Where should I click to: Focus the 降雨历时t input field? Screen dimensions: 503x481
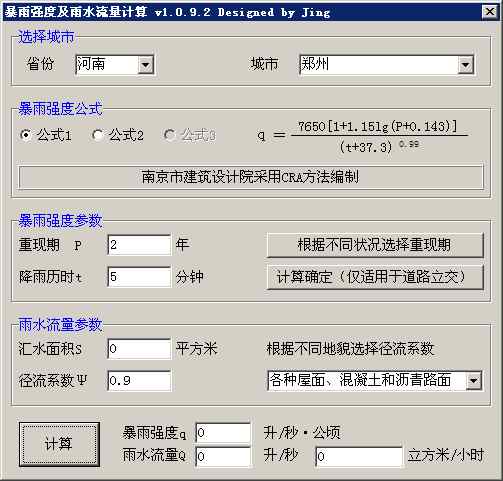pos(139,277)
